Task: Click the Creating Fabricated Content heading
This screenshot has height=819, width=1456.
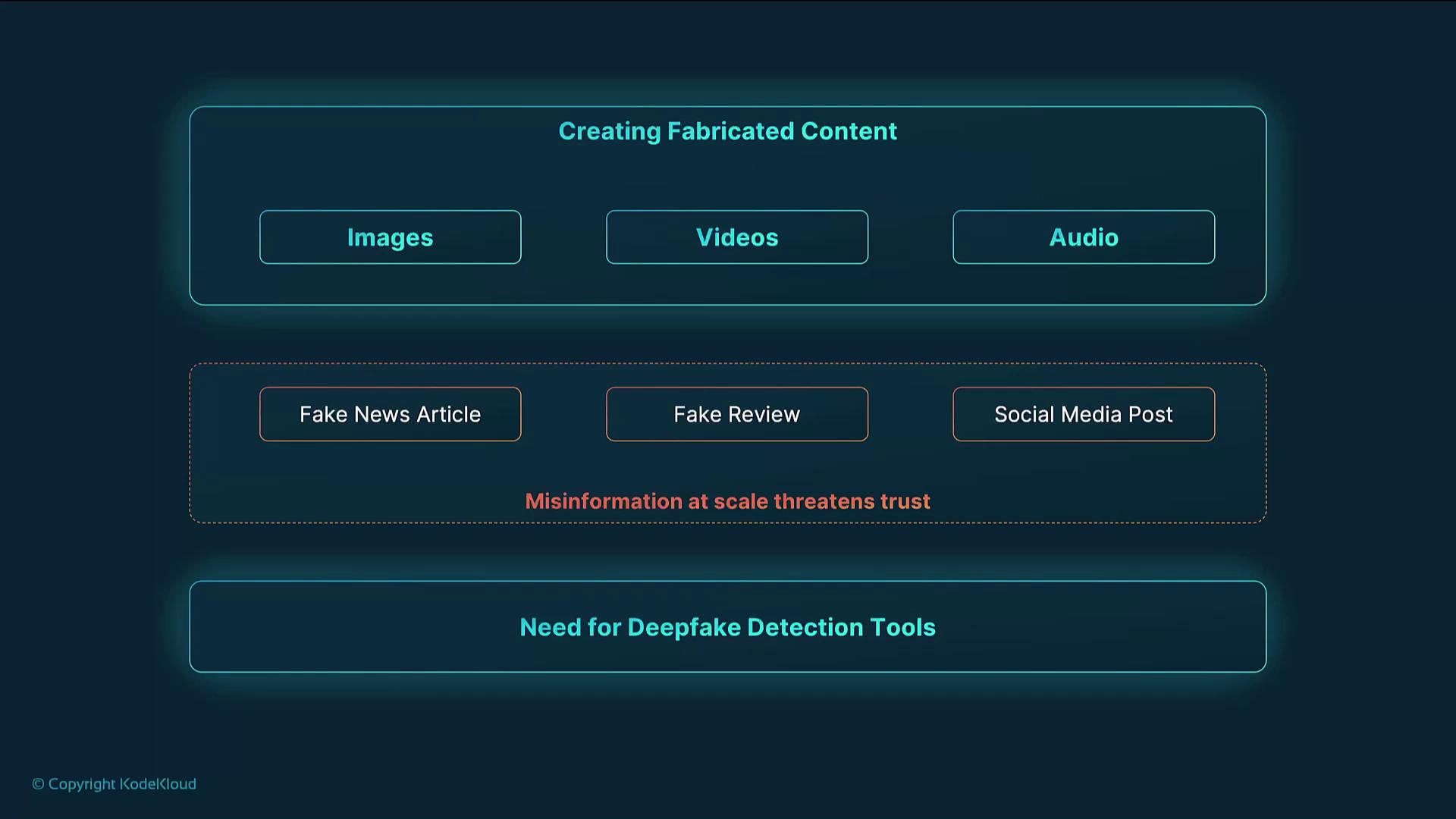Action: [727, 131]
